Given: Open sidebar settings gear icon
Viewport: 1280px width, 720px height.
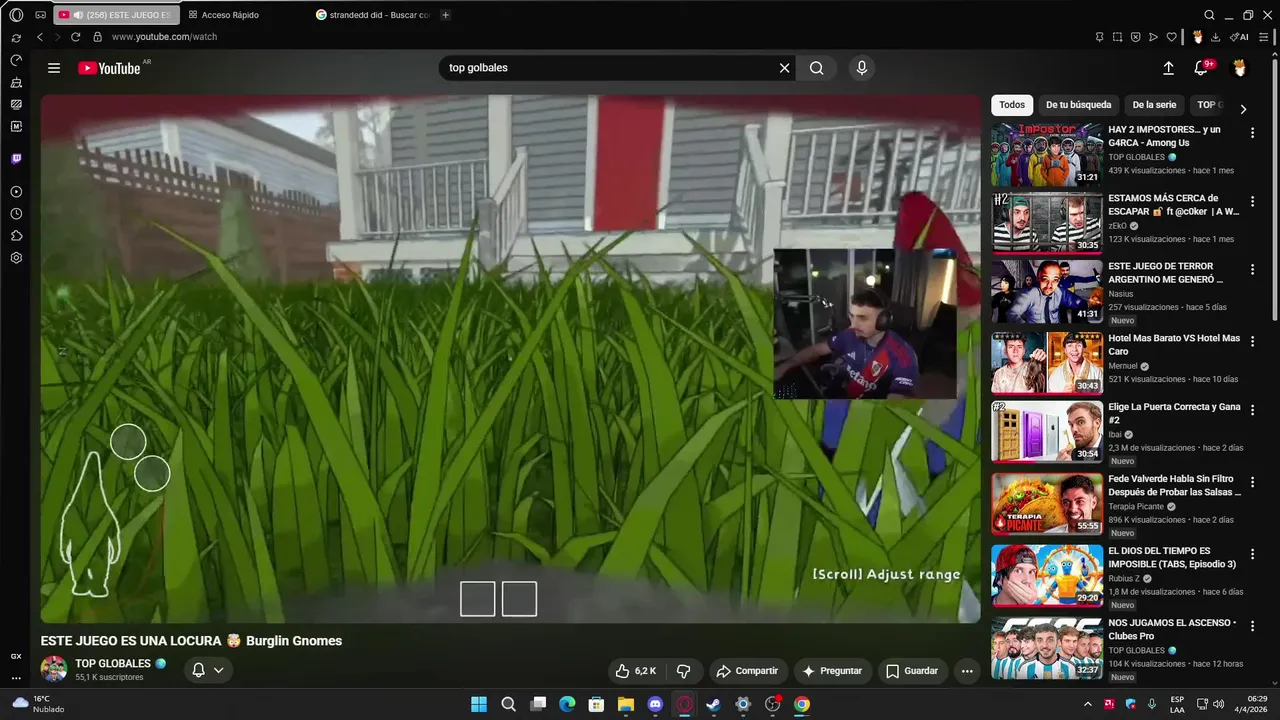Looking at the screenshot, I should [x=16, y=258].
